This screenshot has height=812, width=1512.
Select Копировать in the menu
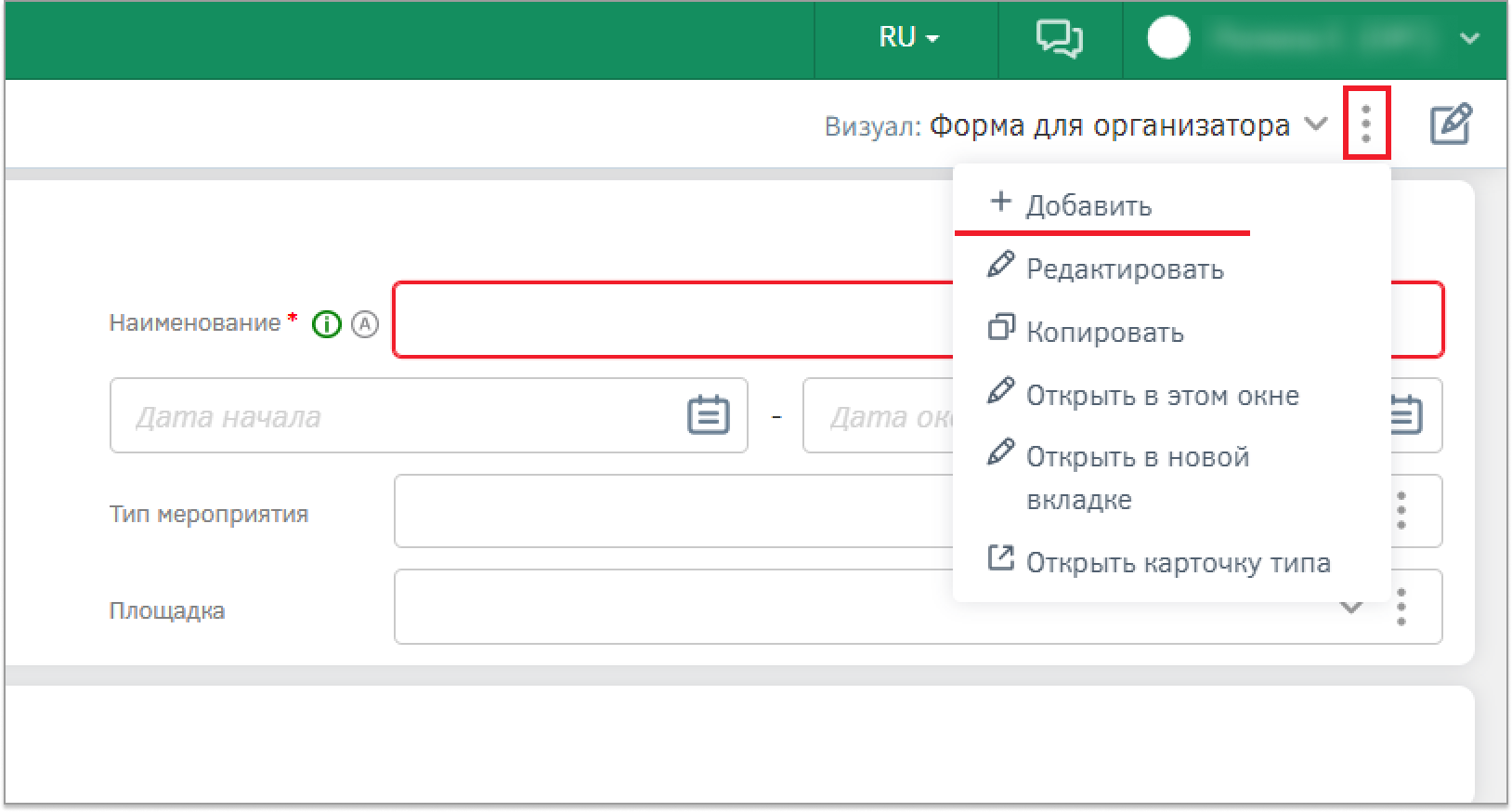click(x=1172, y=332)
